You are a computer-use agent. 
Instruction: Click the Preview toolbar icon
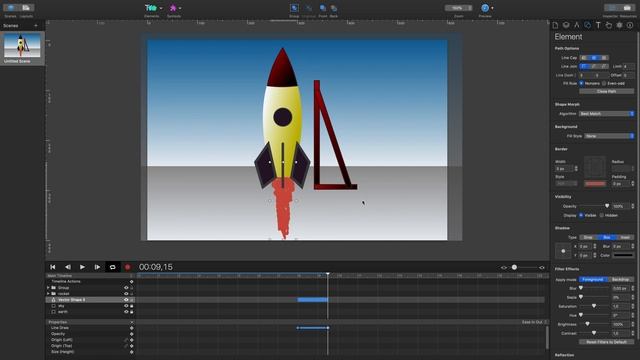tap(484, 8)
